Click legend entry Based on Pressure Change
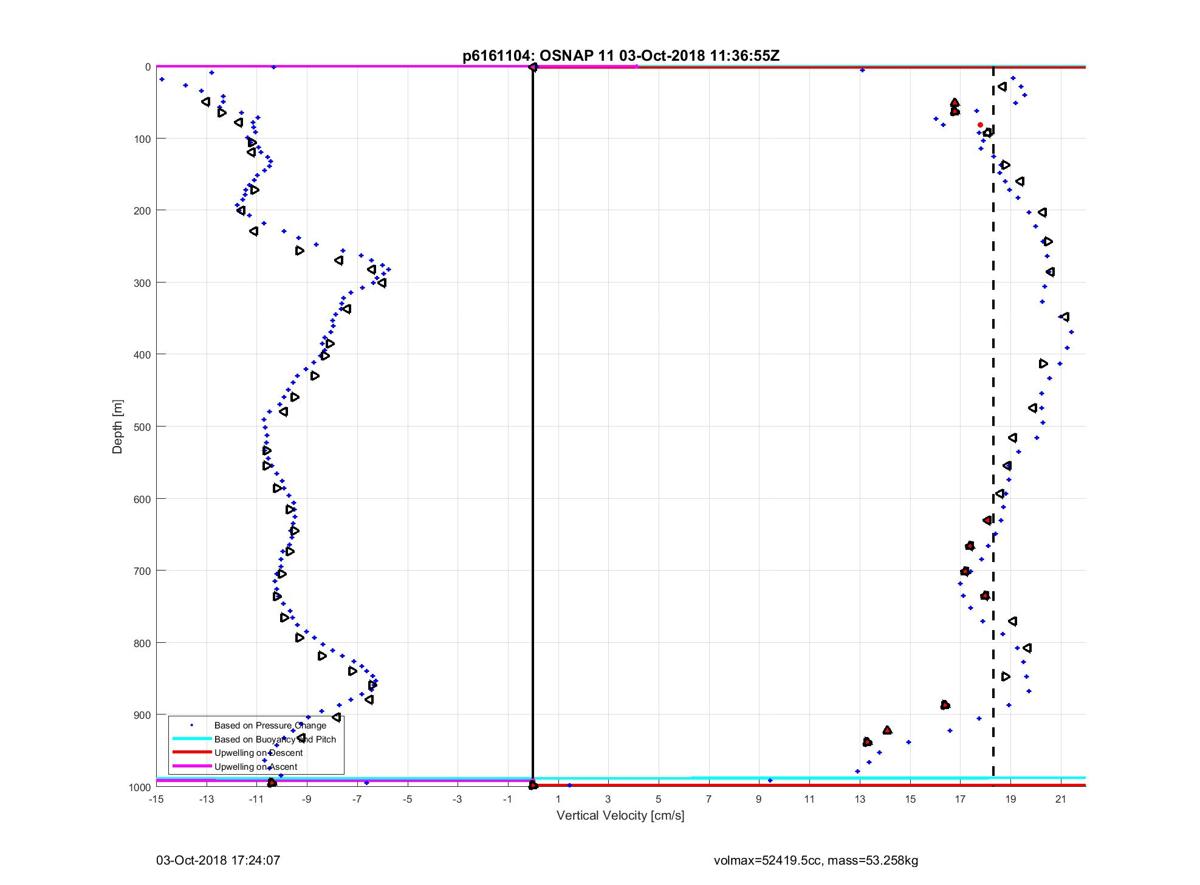This screenshot has width=1200, height=885. pos(270,724)
